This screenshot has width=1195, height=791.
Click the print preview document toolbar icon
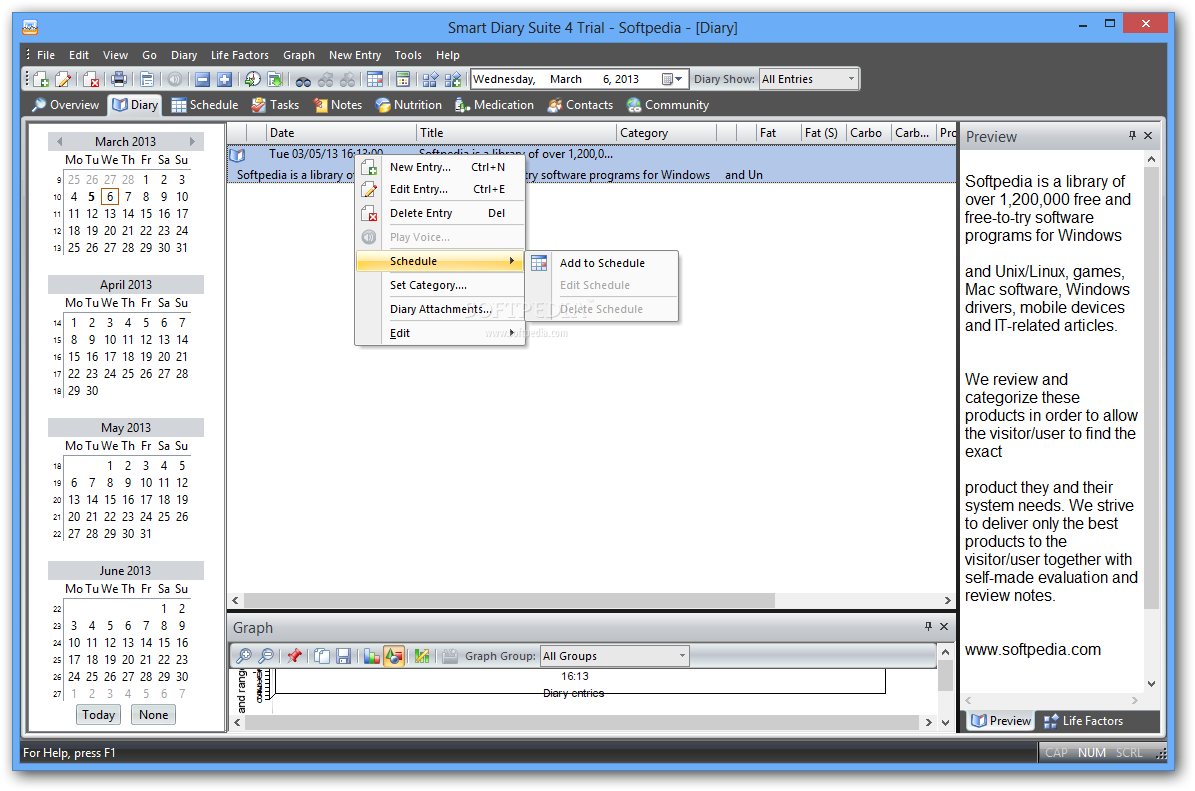coord(147,79)
